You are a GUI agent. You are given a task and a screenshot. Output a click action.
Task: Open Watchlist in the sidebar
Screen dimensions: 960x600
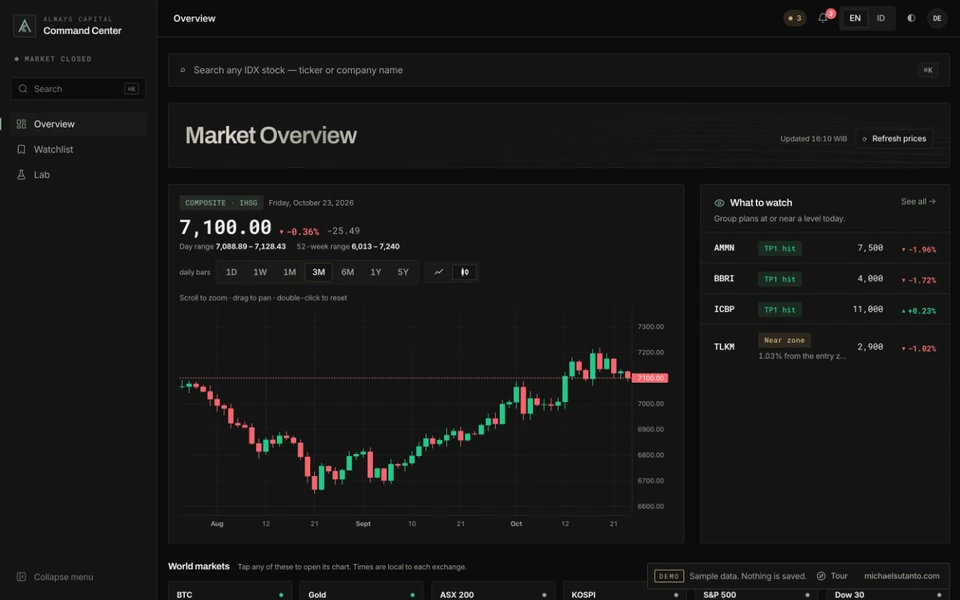tap(78, 149)
